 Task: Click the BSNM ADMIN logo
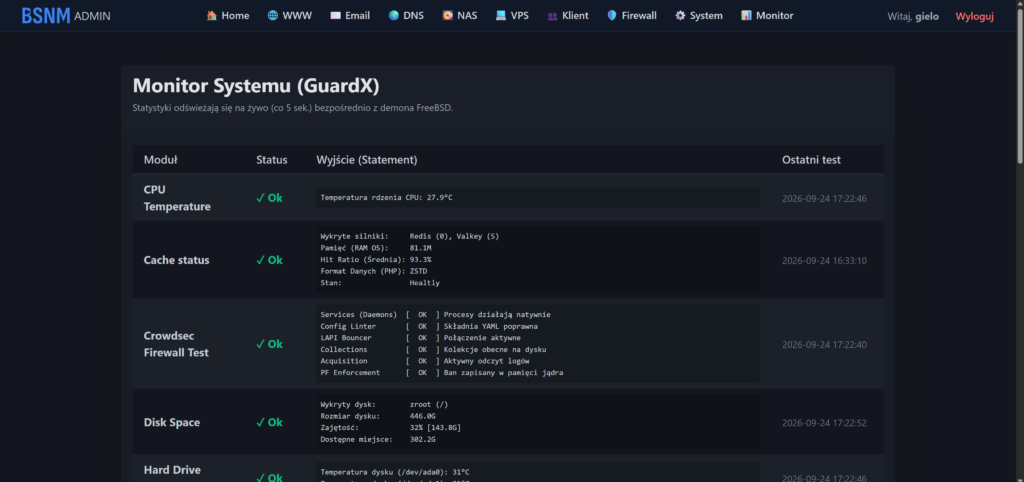66,16
